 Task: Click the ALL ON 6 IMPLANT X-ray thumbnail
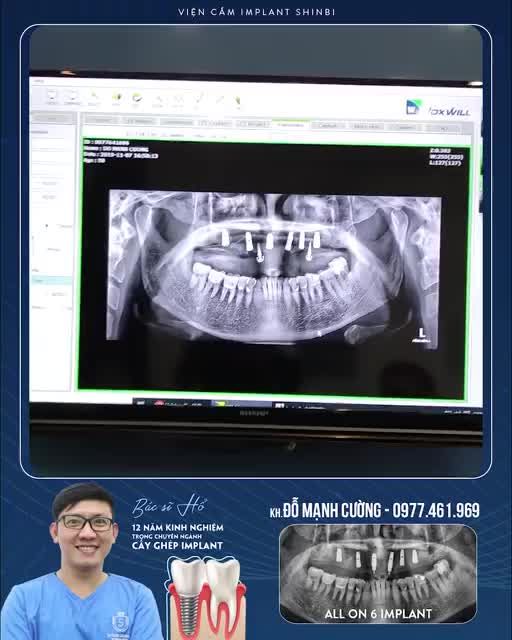tap(378, 573)
